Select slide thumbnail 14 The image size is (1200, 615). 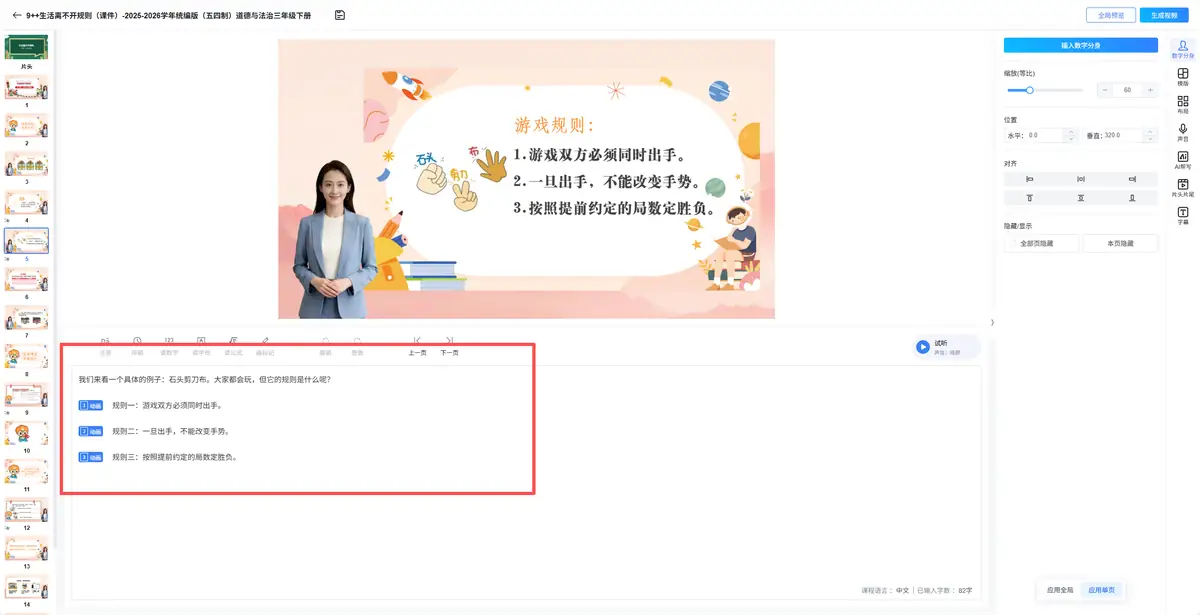coord(26,587)
